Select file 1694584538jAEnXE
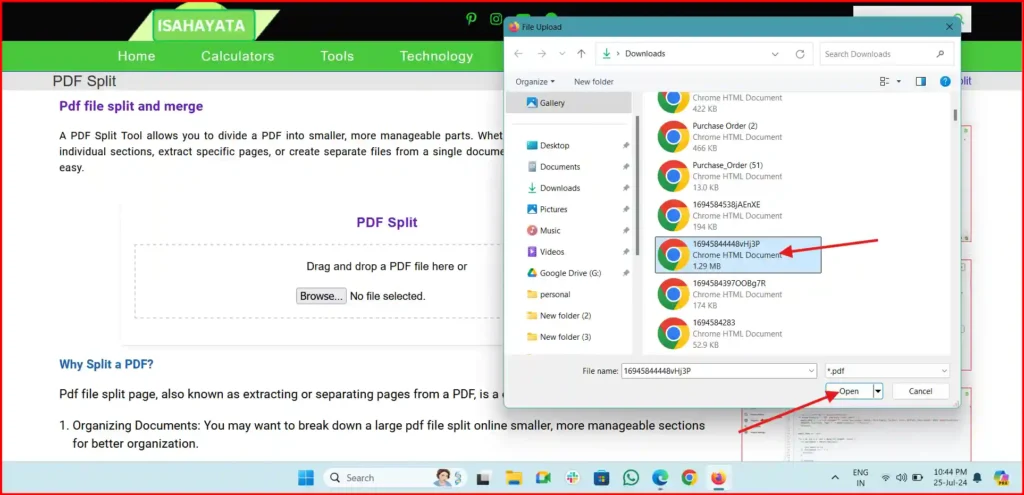 point(738,216)
